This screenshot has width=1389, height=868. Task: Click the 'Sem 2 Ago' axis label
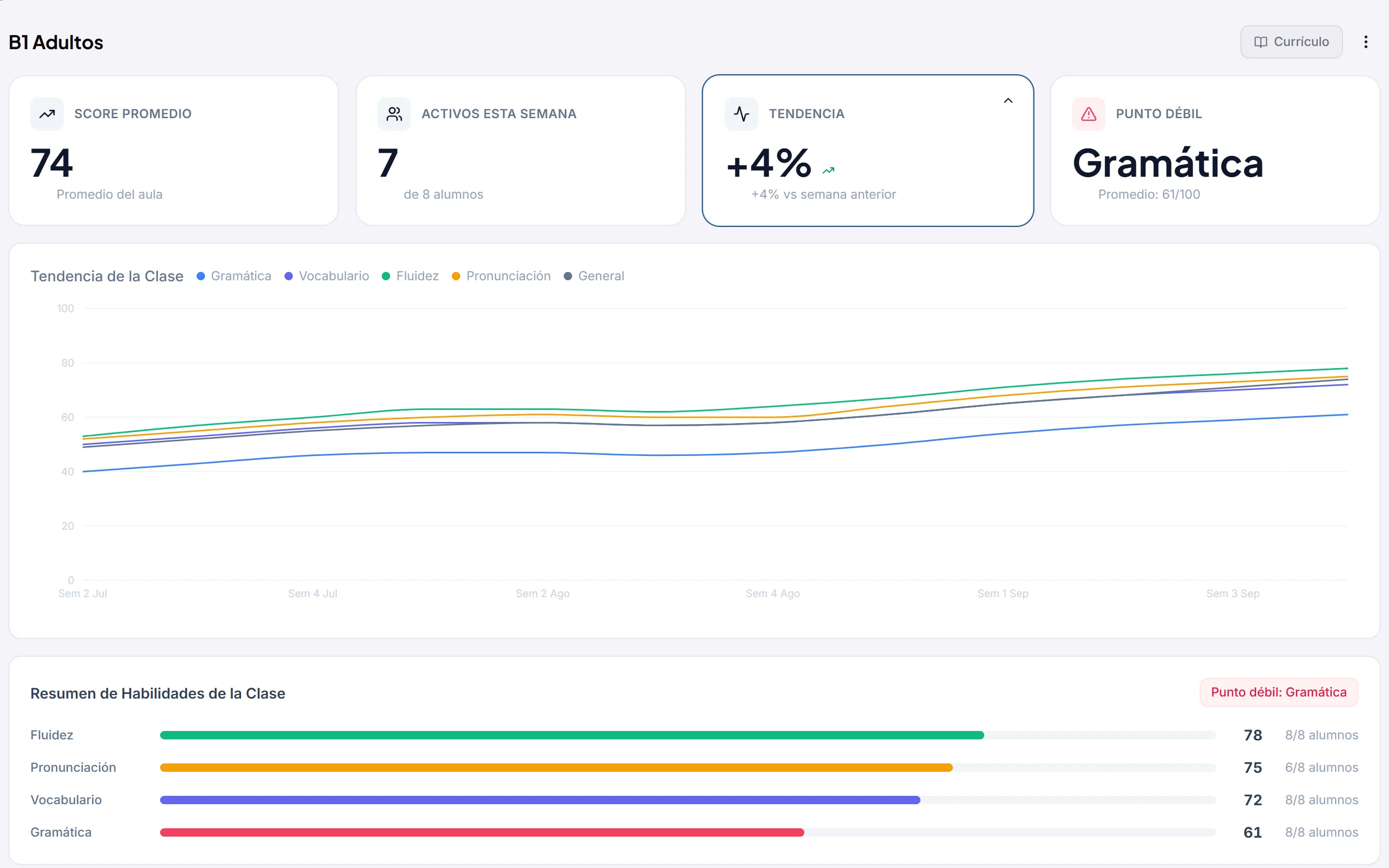coord(543,593)
